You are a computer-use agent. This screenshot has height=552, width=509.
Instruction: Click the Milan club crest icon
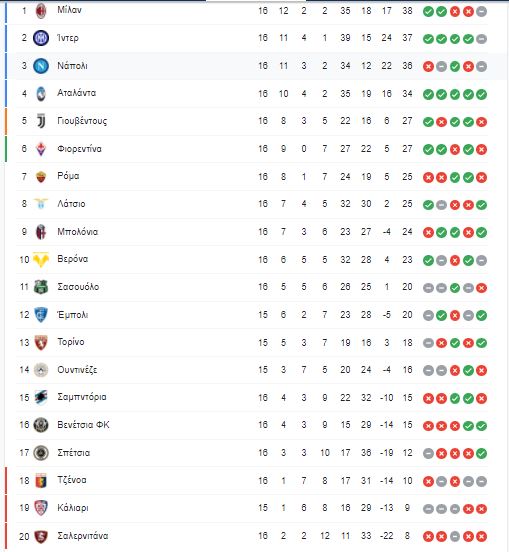coord(41,11)
